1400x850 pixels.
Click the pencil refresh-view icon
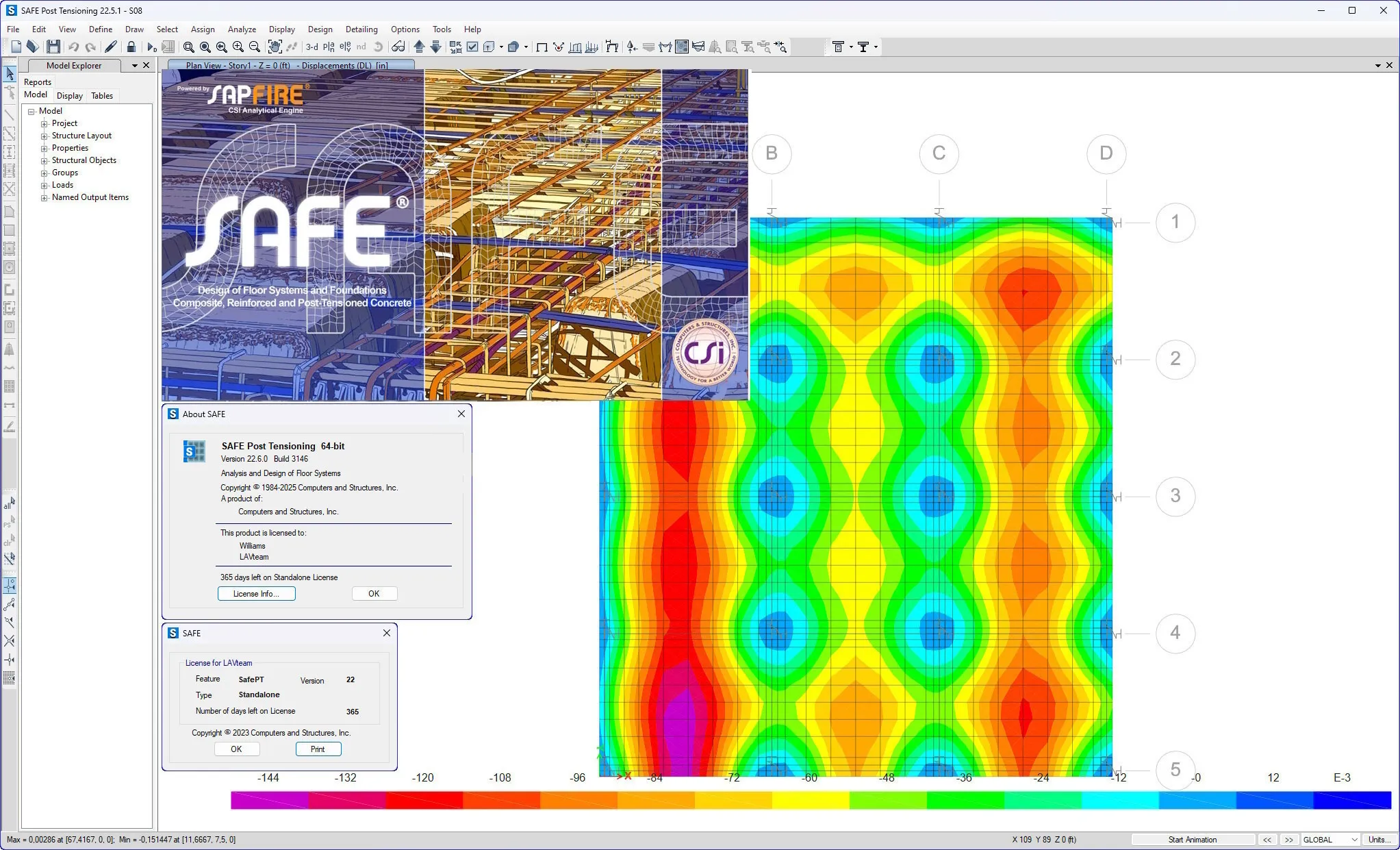click(x=111, y=47)
